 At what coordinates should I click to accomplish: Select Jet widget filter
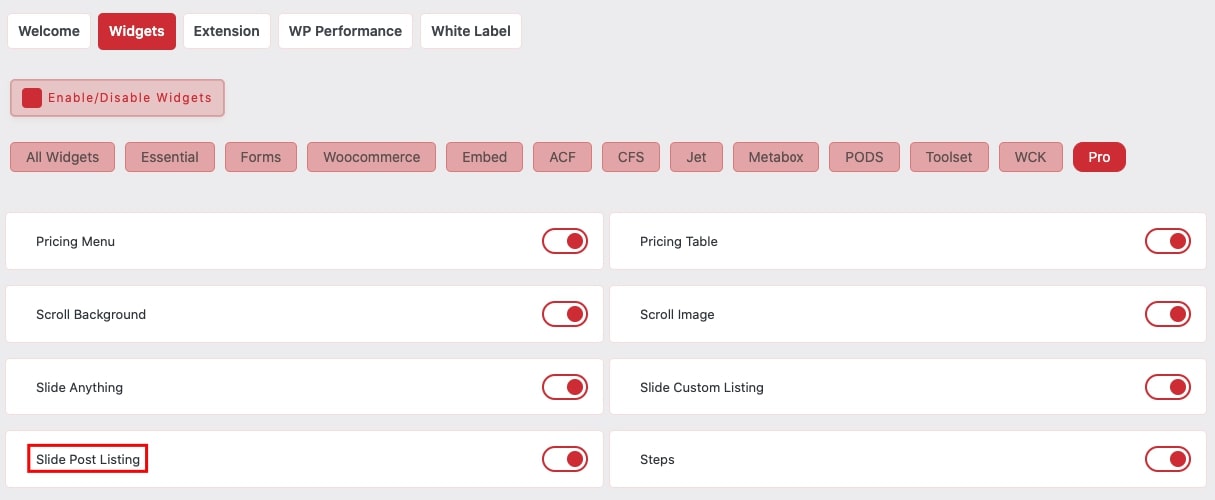(x=696, y=157)
